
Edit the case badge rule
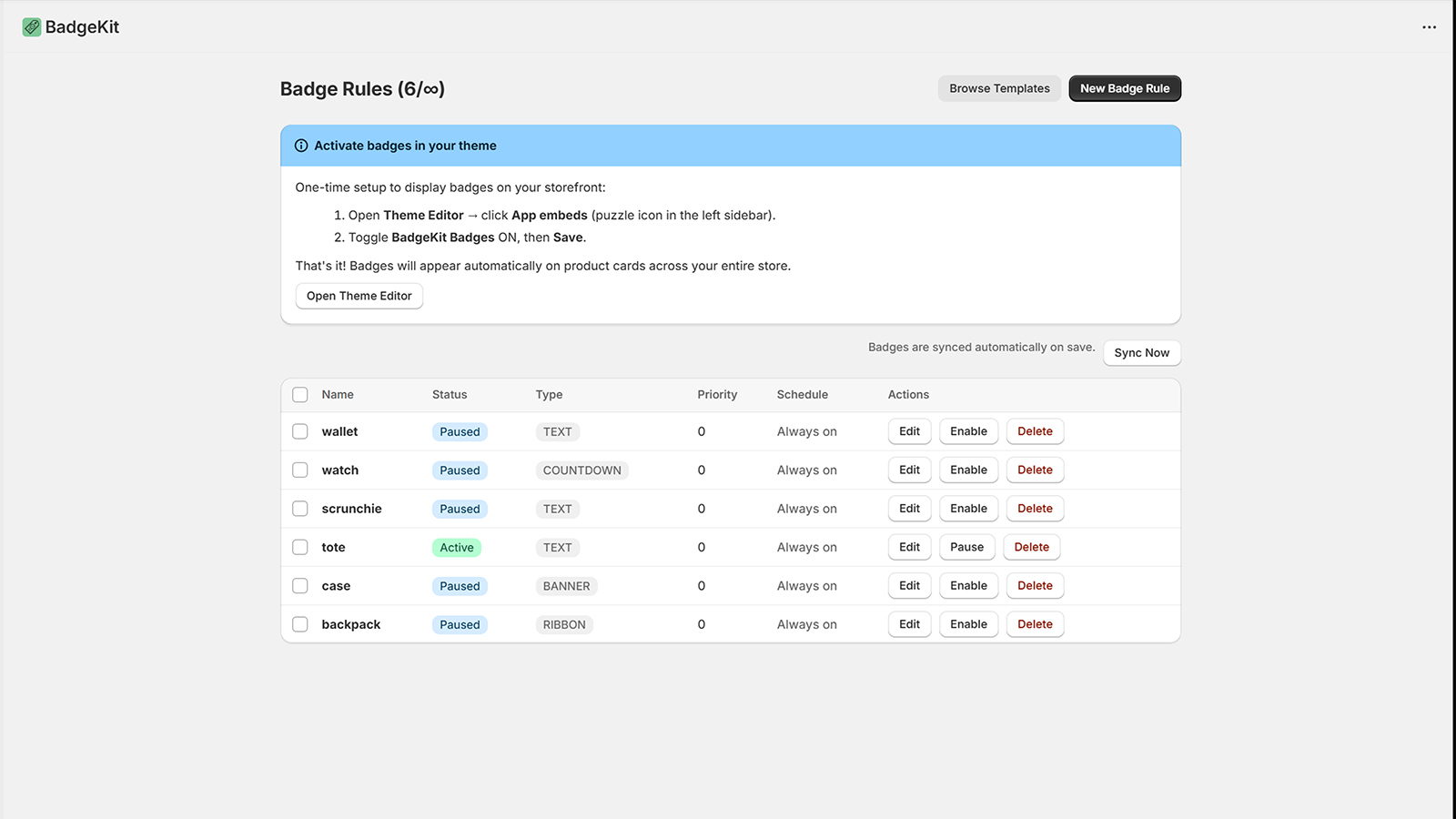[910, 586]
